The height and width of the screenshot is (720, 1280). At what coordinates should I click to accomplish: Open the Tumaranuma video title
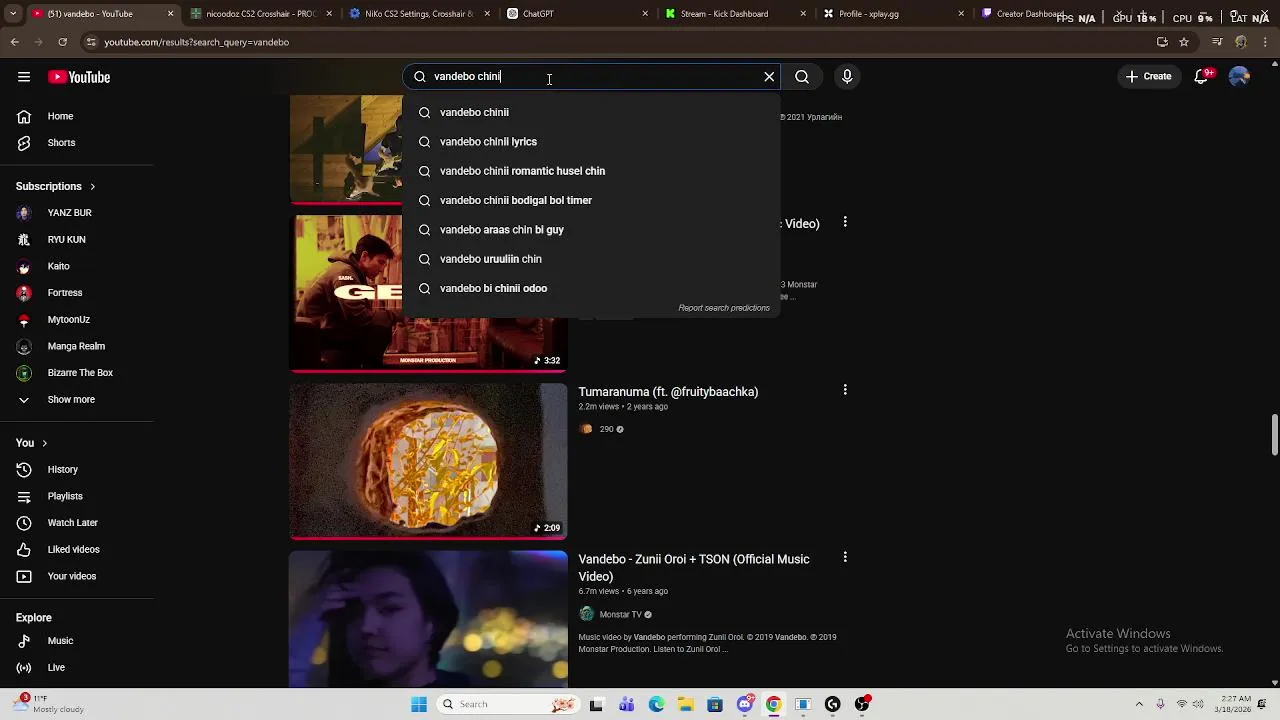[x=668, y=392]
